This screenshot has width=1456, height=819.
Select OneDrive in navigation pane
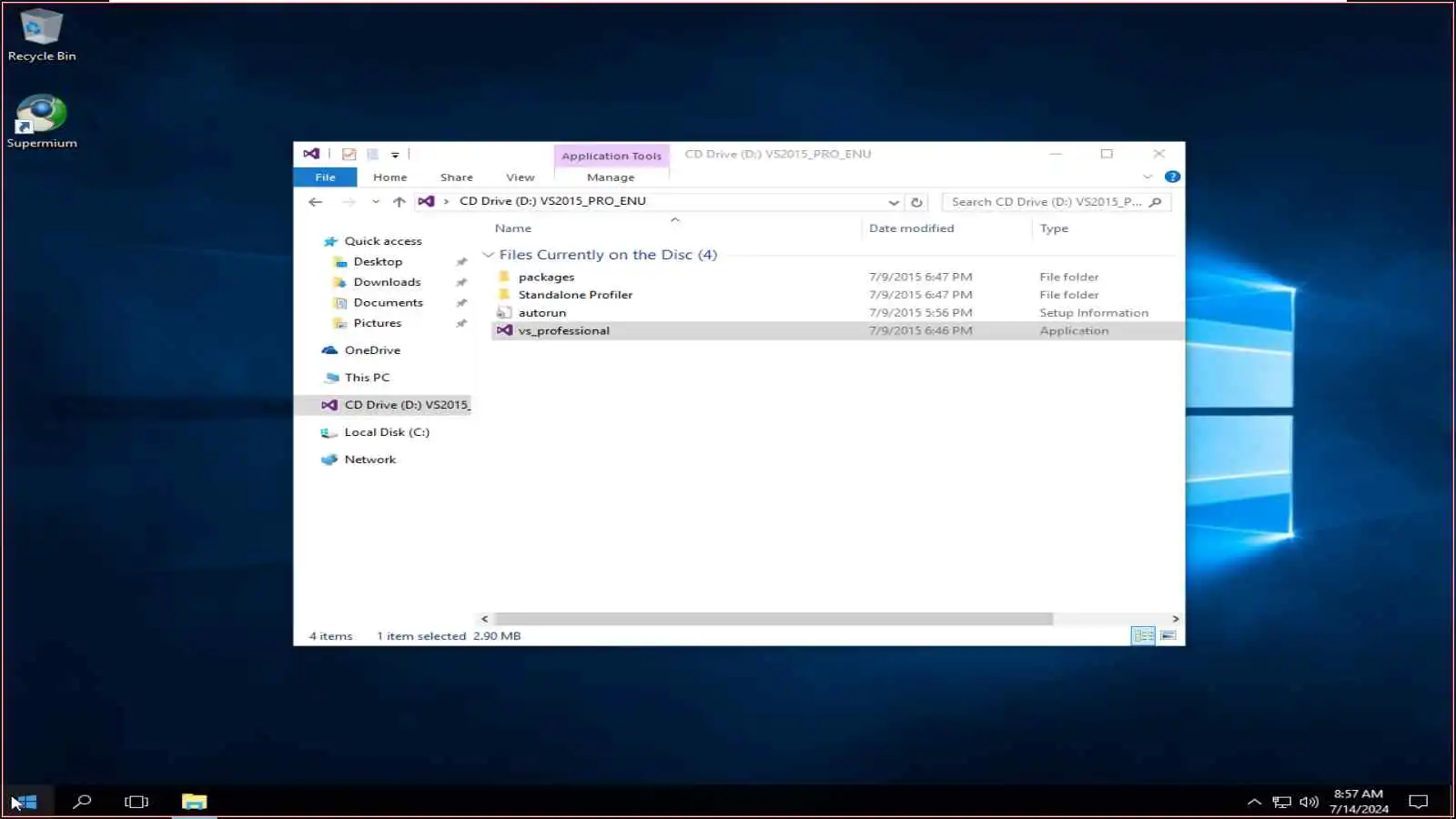(x=372, y=350)
